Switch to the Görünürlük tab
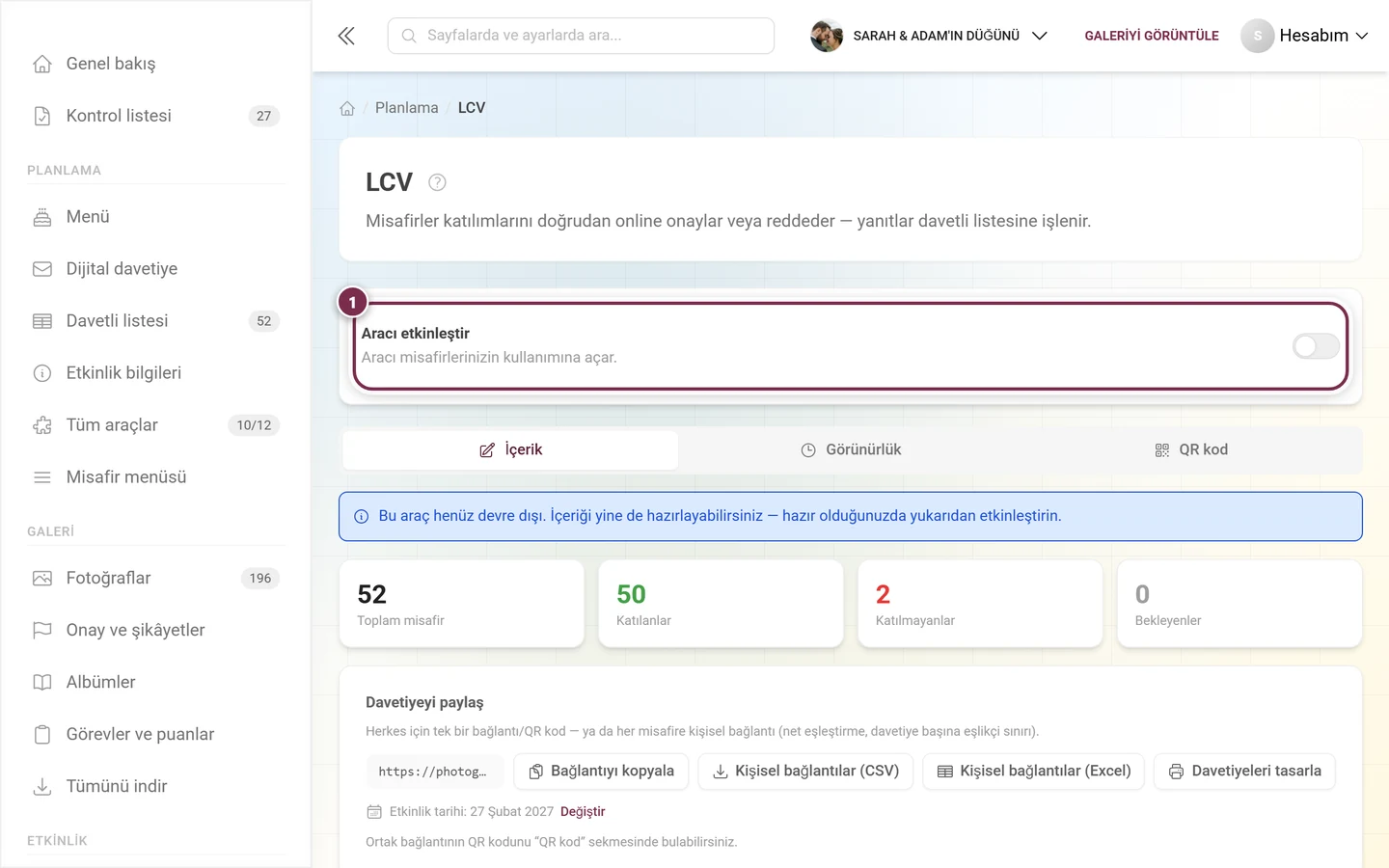 (x=851, y=450)
